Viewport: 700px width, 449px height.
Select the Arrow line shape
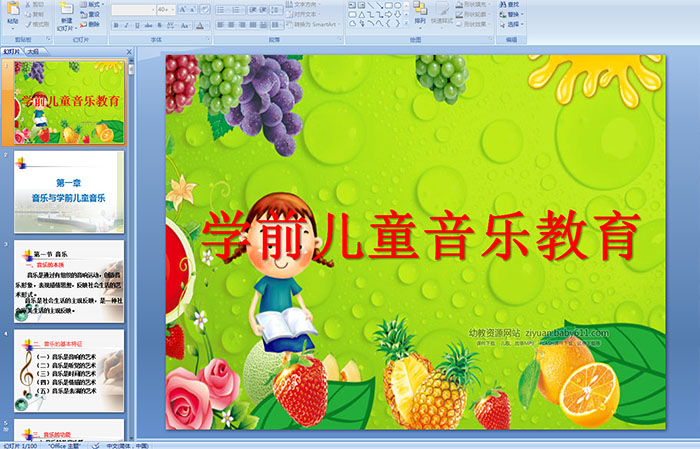pos(379,5)
